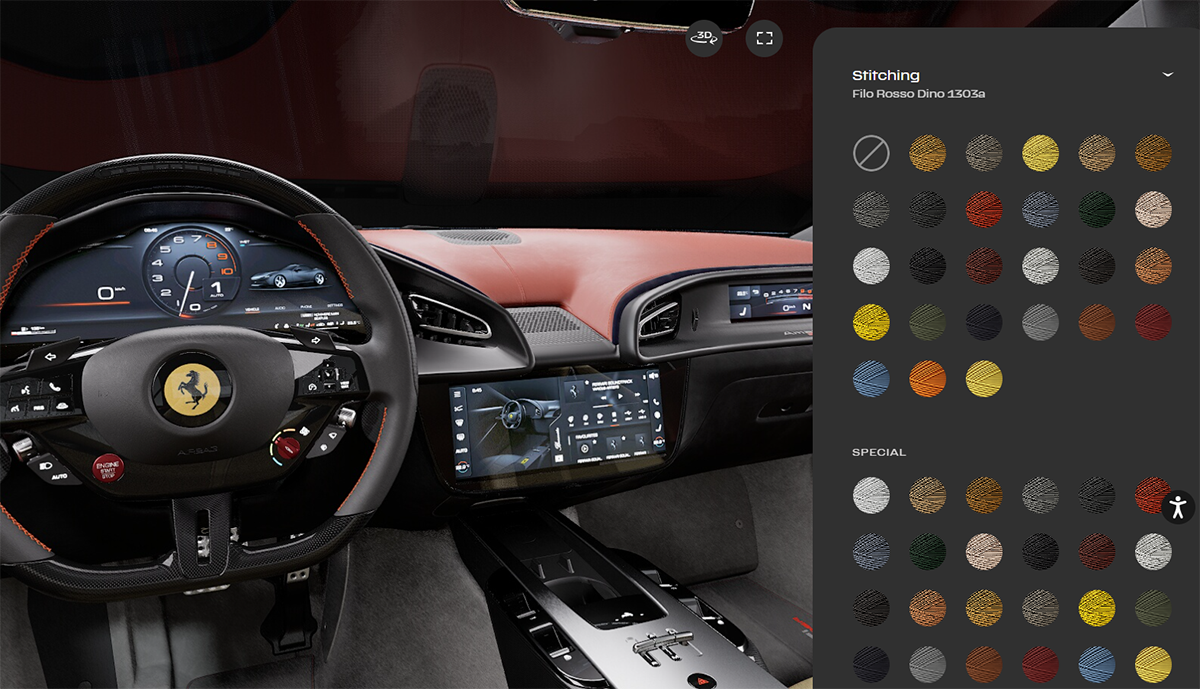Click the Filo Rosso Dino 1303a selection label
Image resolution: width=1200 pixels, height=689 pixels.
919,94
